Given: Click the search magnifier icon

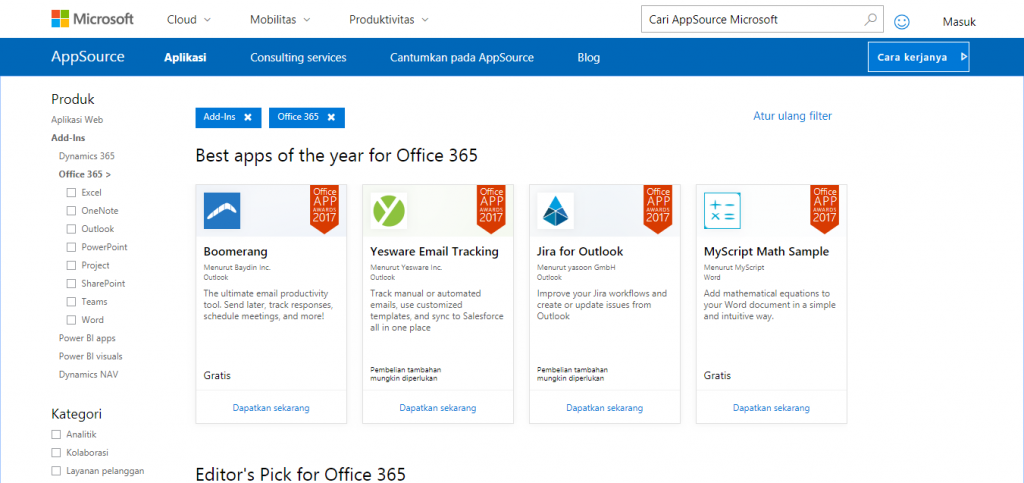Looking at the screenshot, I should (871, 19).
